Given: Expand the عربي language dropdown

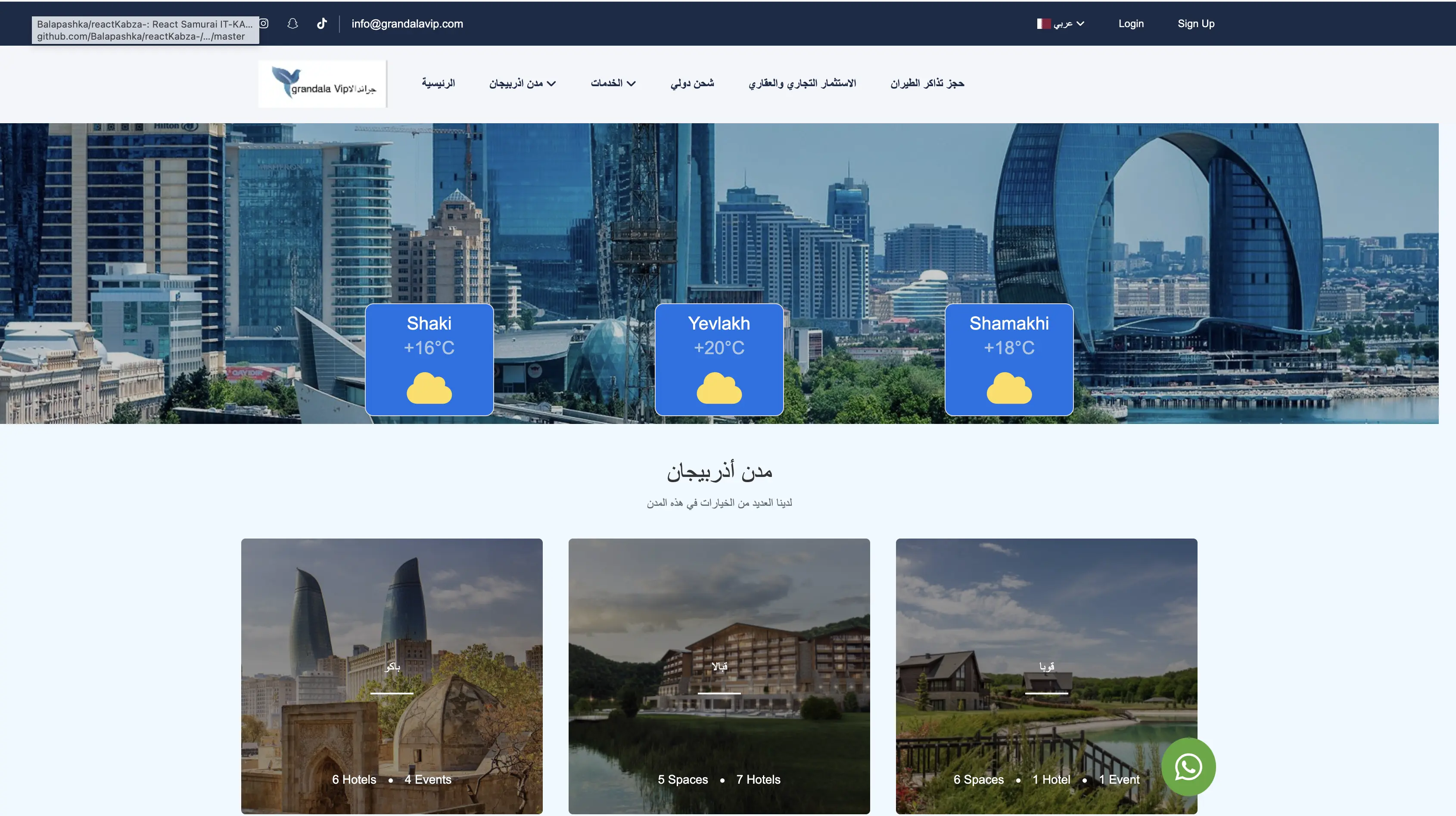Looking at the screenshot, I should click(1068, 24).
